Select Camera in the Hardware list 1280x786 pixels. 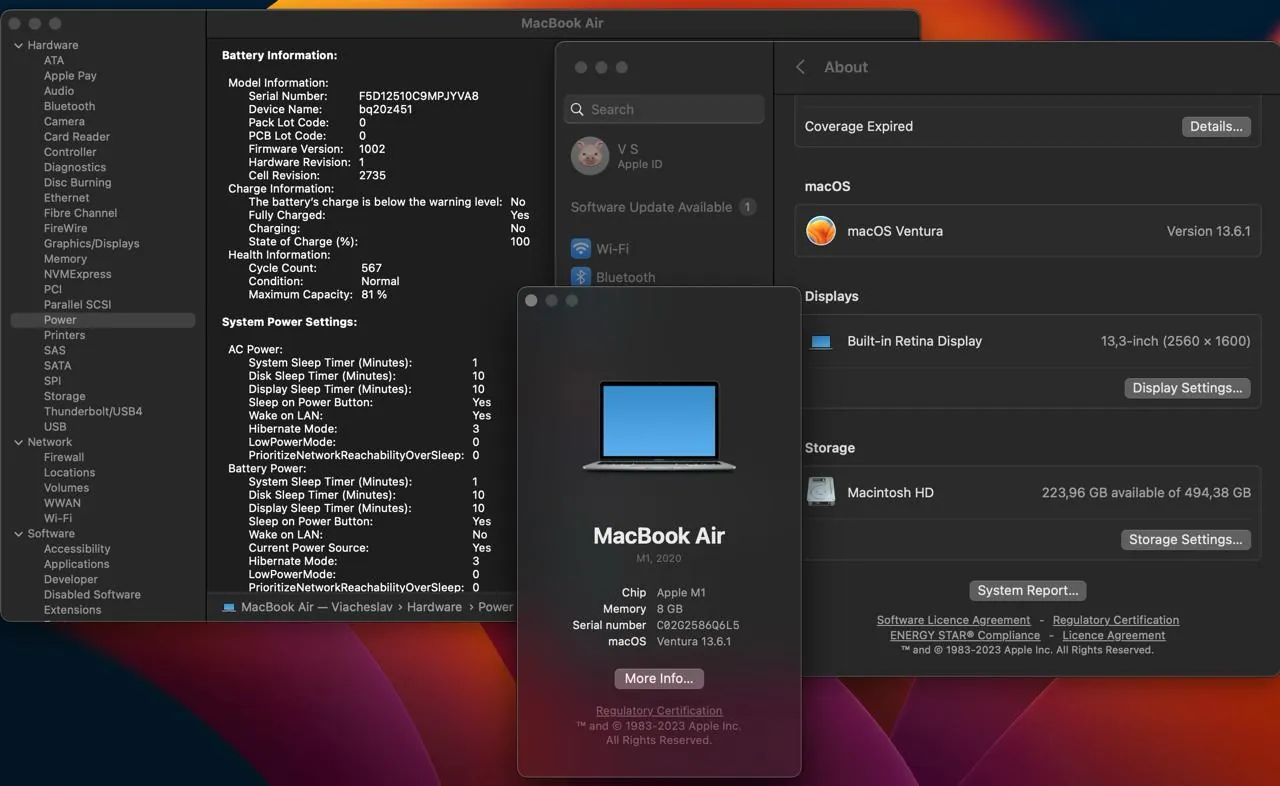[x=64, y=122]
